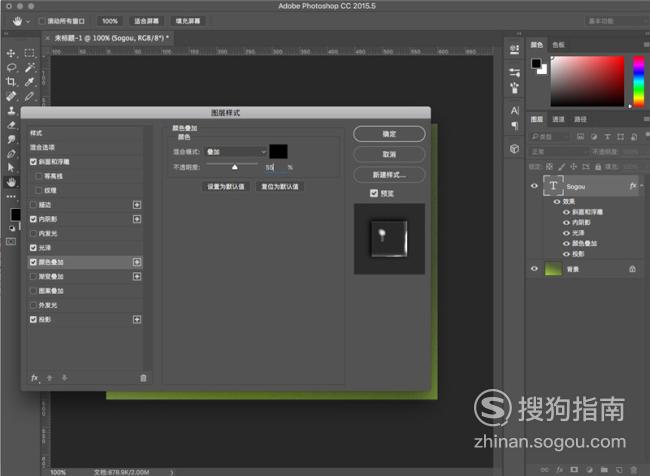The image size is (650, 476).
Task: Select the Brush tool in toolbox
Action: click(29, 96)
